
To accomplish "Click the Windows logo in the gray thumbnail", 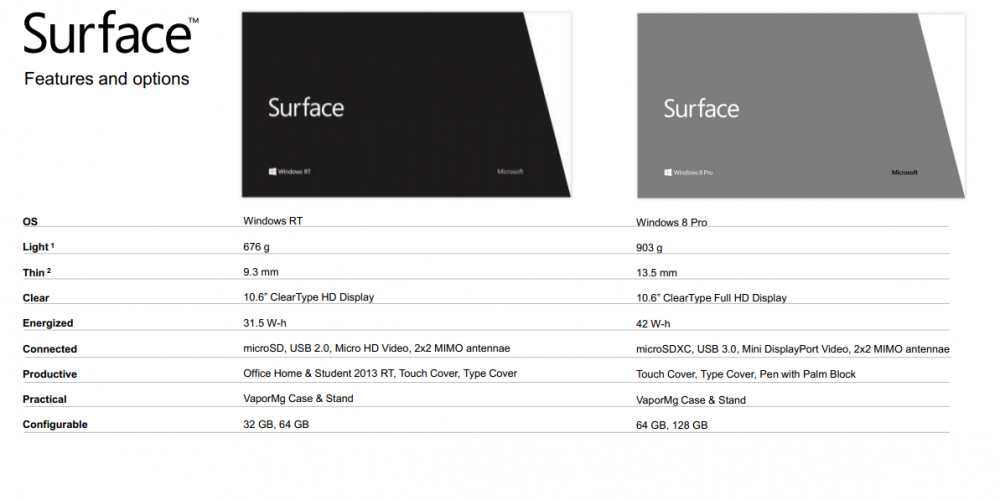I will click(668, 172).
